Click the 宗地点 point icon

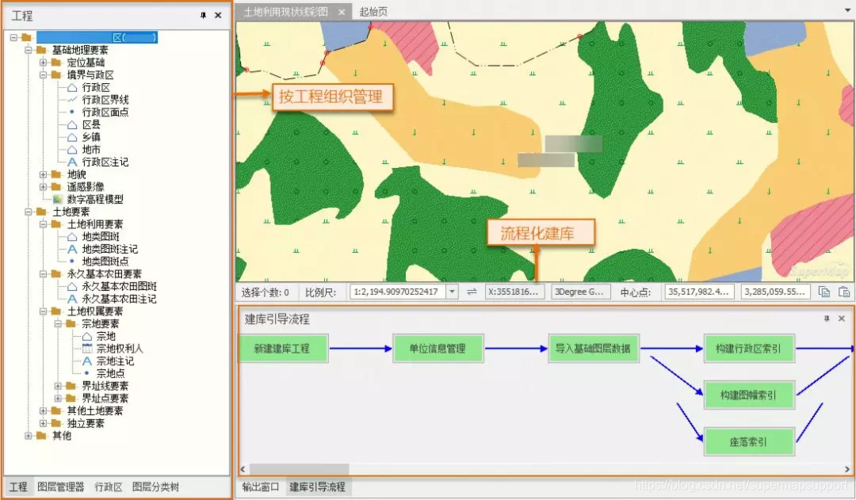87,373
